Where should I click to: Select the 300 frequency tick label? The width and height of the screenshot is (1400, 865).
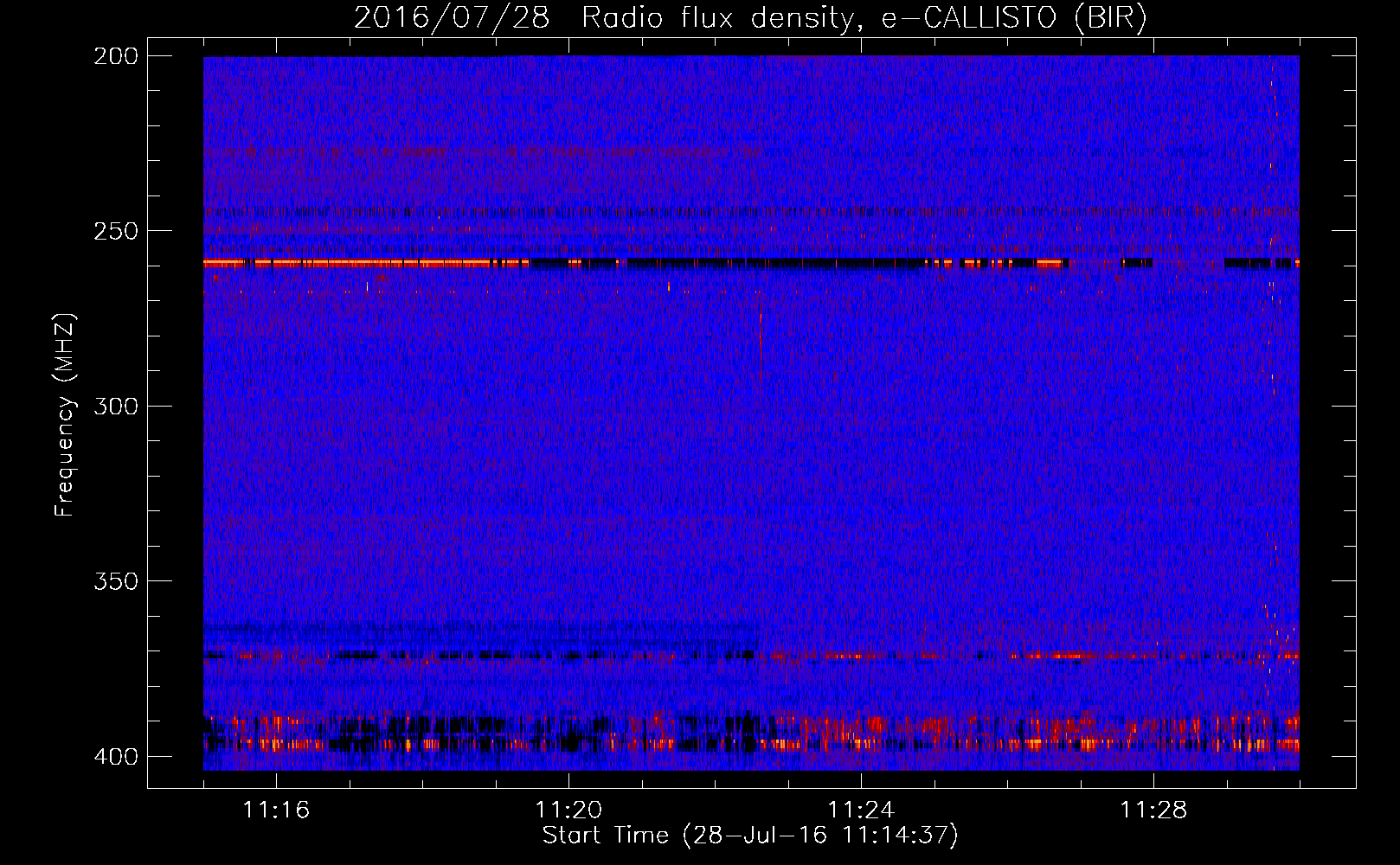pos(115,406)
